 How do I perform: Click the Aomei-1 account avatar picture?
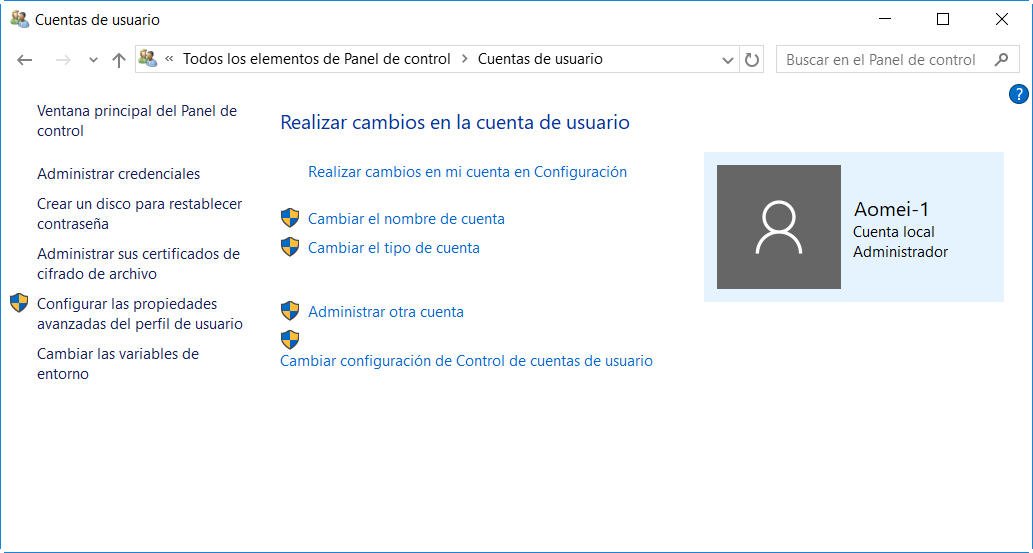point(779,227)
